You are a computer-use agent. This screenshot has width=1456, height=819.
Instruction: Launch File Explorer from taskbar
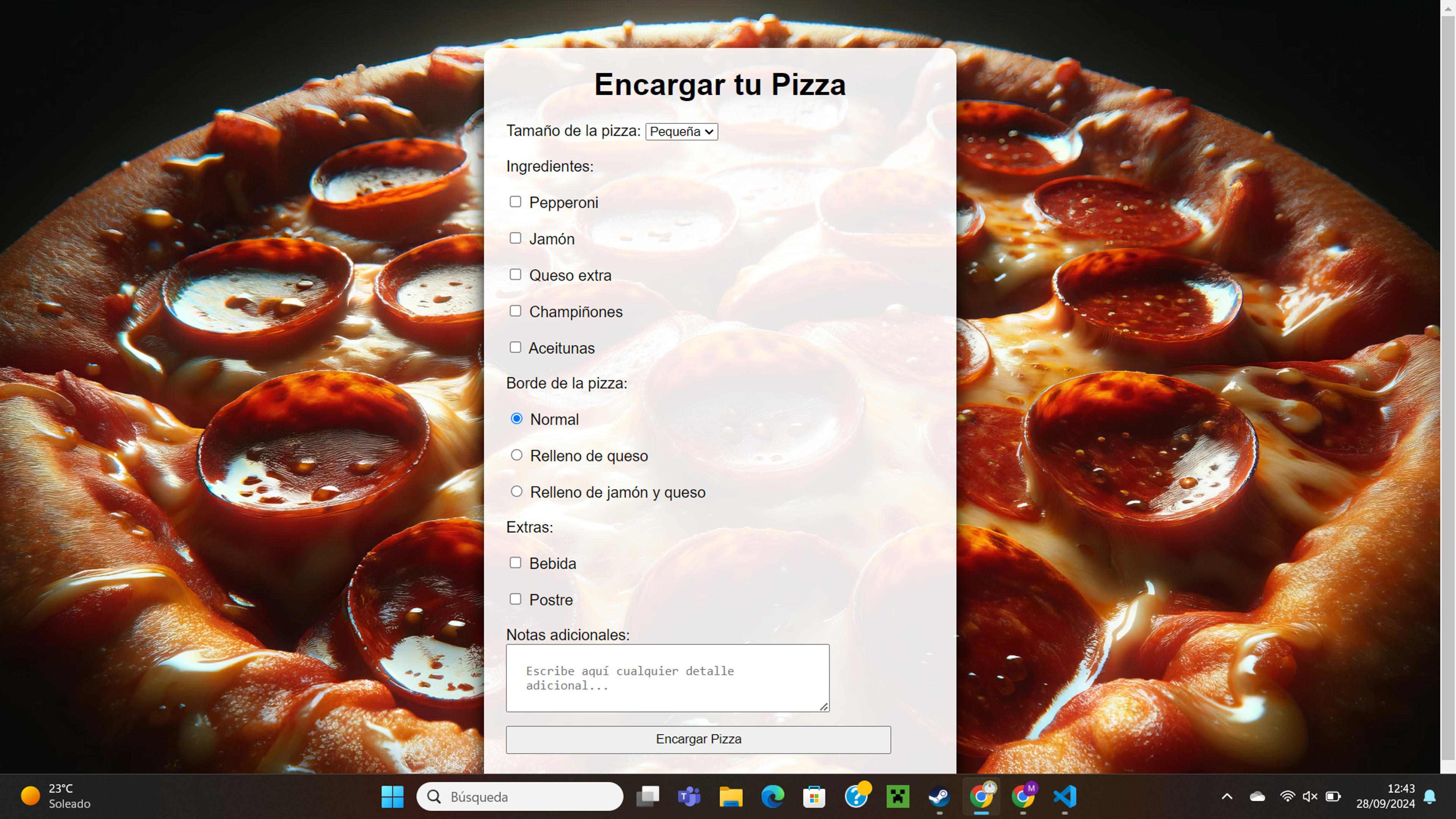pyautogui.click(x=731, y=796)
